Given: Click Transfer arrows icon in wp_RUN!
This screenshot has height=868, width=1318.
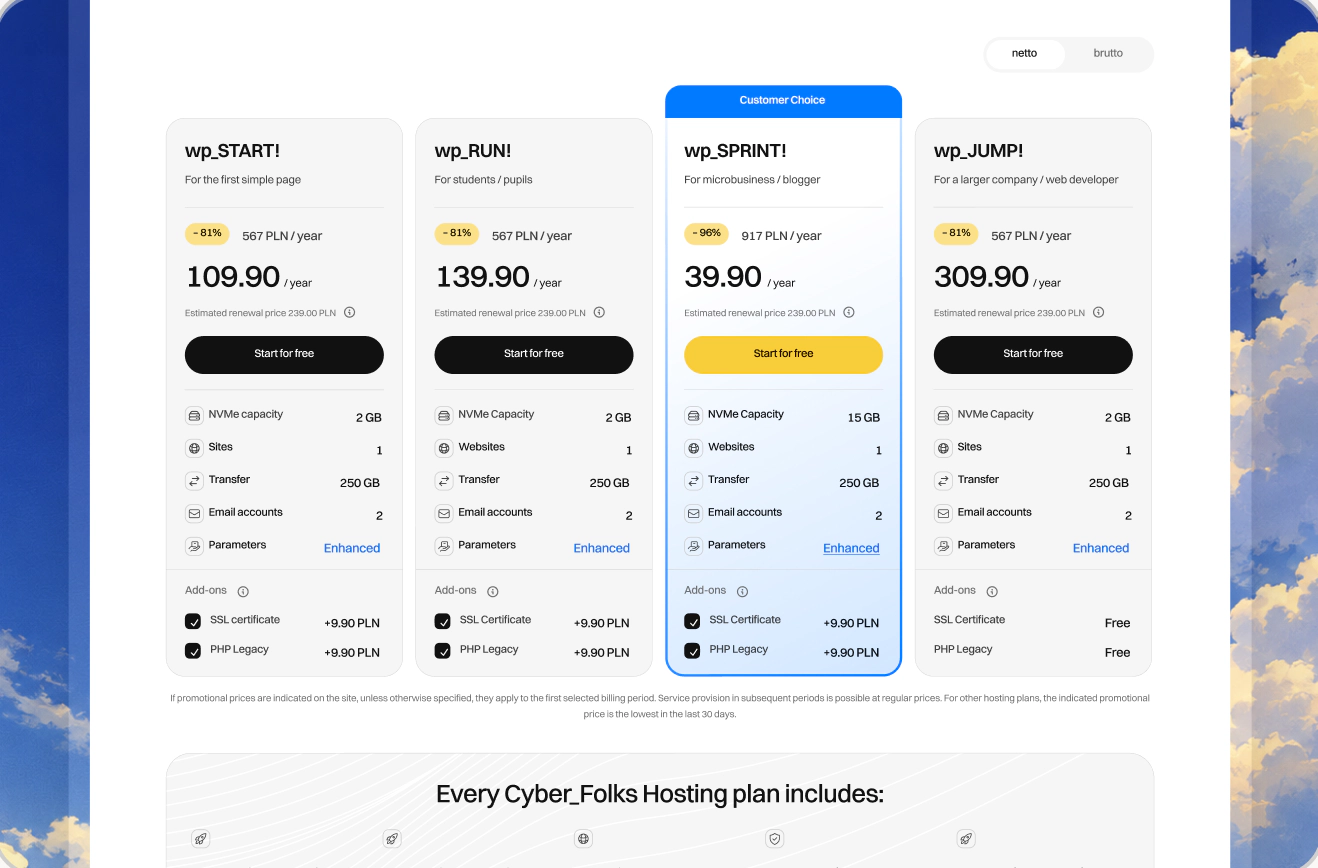Looking at the screenshot, I should (x=444, y=481).
